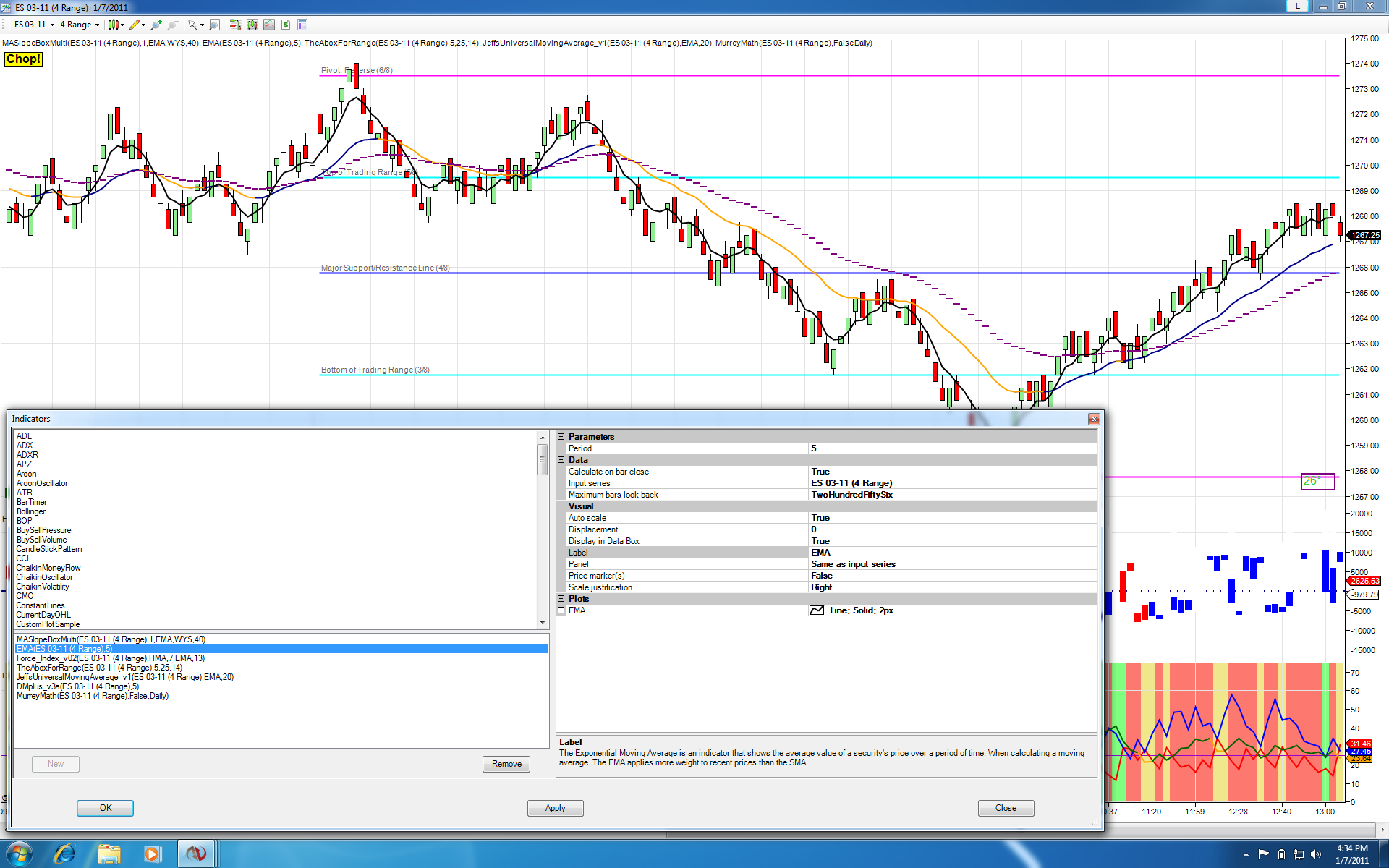Screen dimensions: 1389x868
Task: Select TheAboxForRange applied indicator
Action: pyautogui.click(x=281, y=668)
